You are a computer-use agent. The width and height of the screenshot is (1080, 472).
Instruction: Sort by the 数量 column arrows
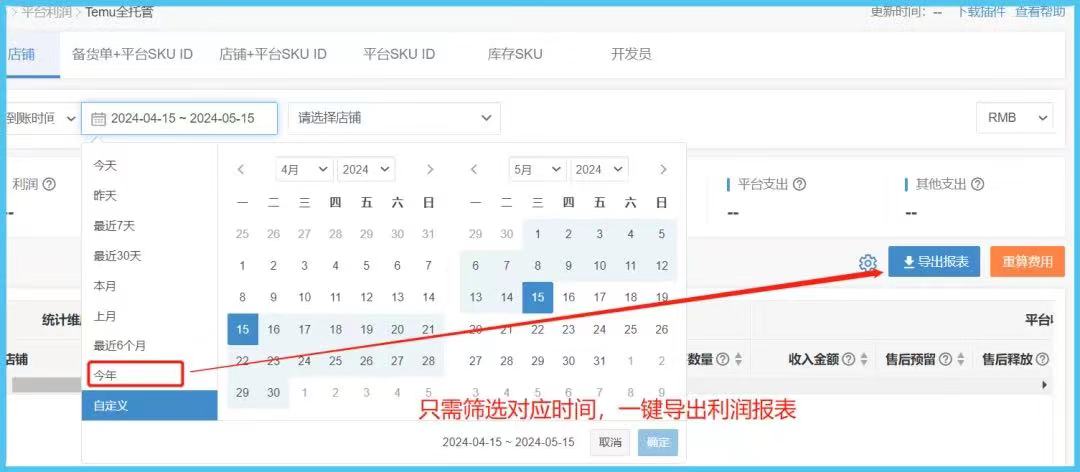[x=738, y=359]
